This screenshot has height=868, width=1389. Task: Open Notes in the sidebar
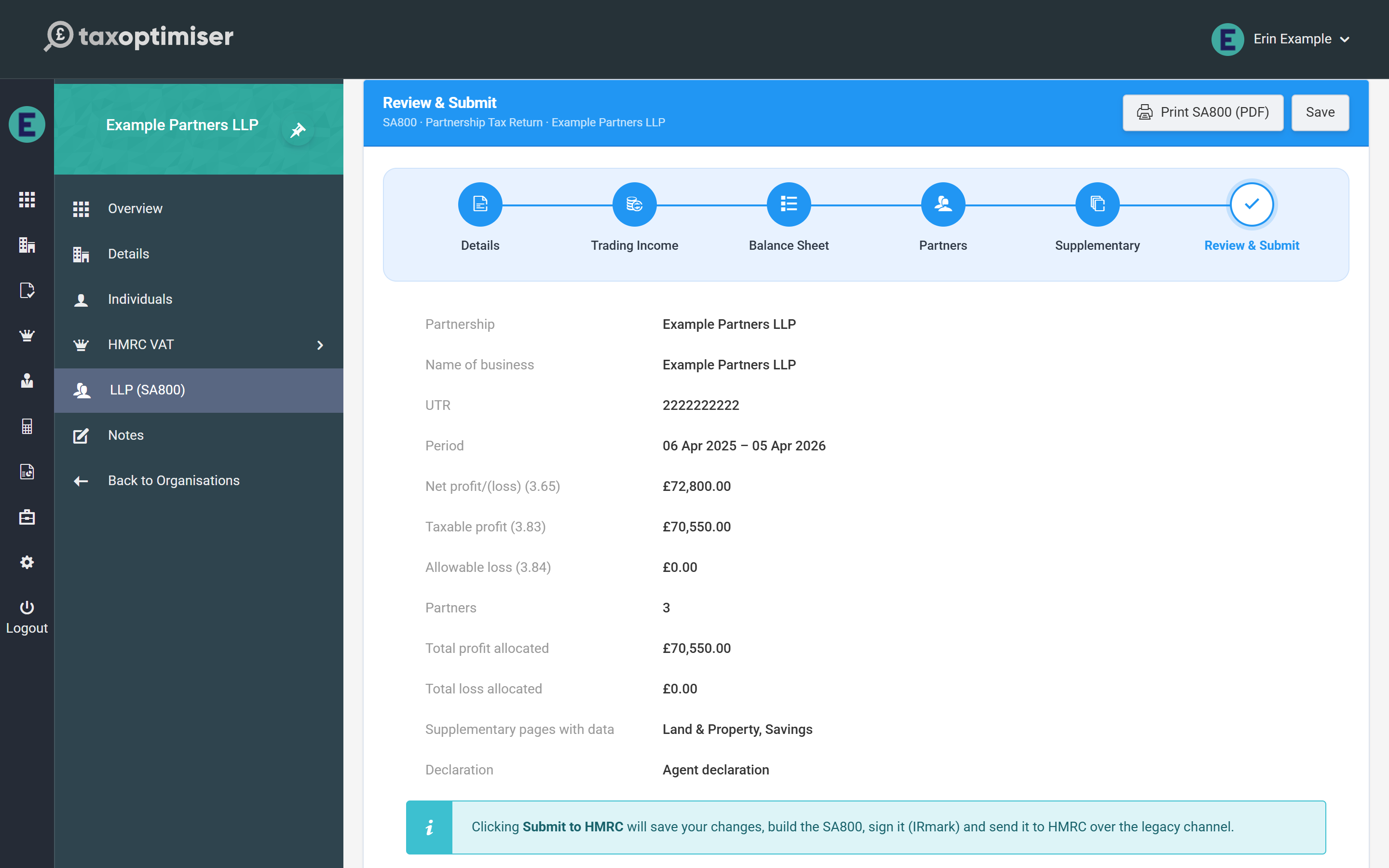point(199,435)
